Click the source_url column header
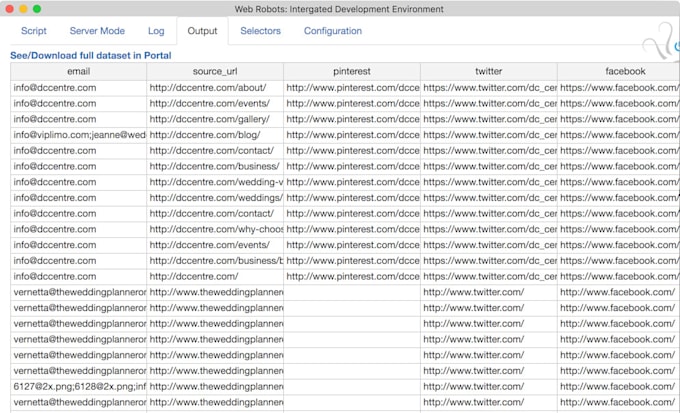The image size is (680, 413). 215,71
